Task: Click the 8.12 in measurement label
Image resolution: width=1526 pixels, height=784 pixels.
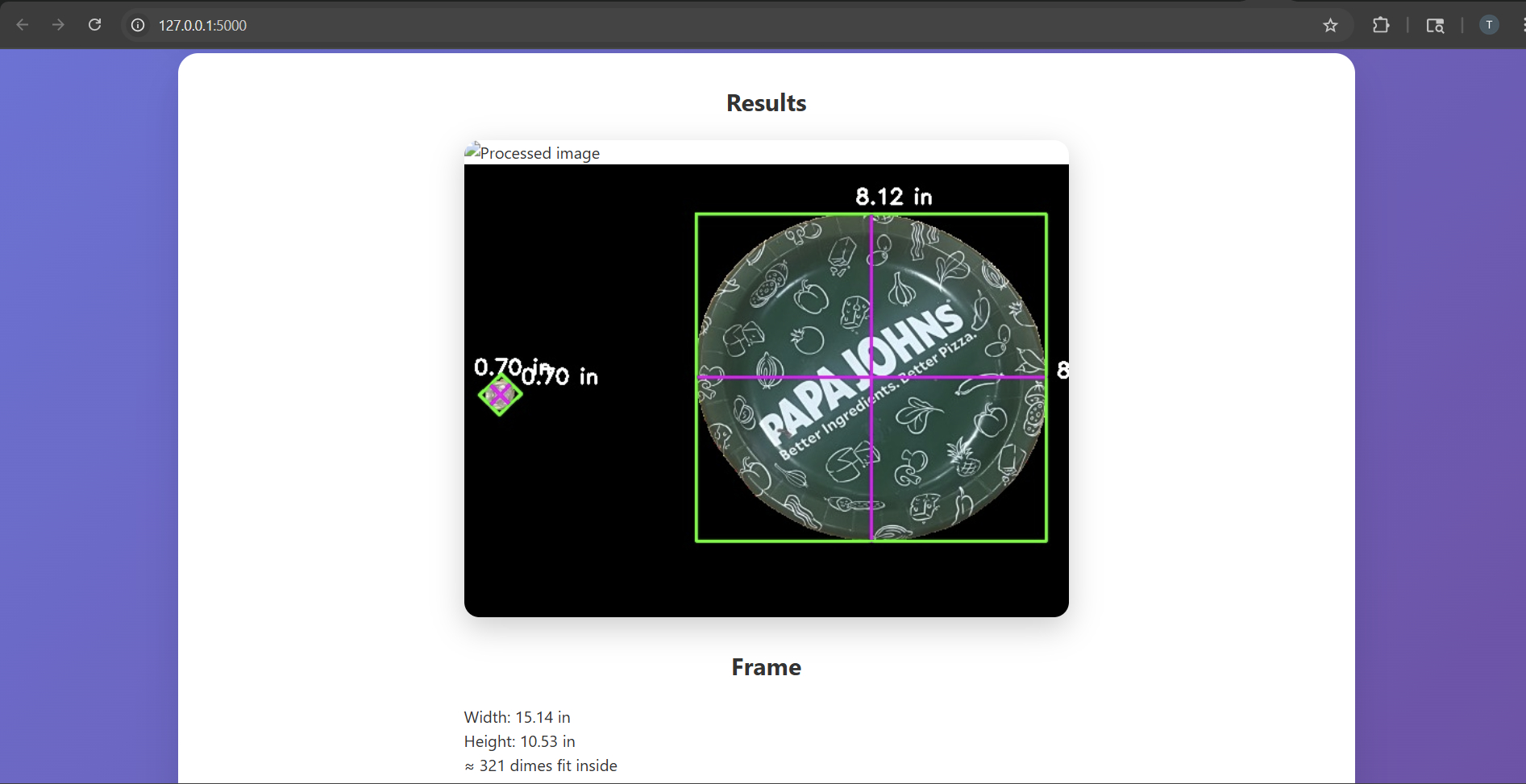Action: [894, 197]
